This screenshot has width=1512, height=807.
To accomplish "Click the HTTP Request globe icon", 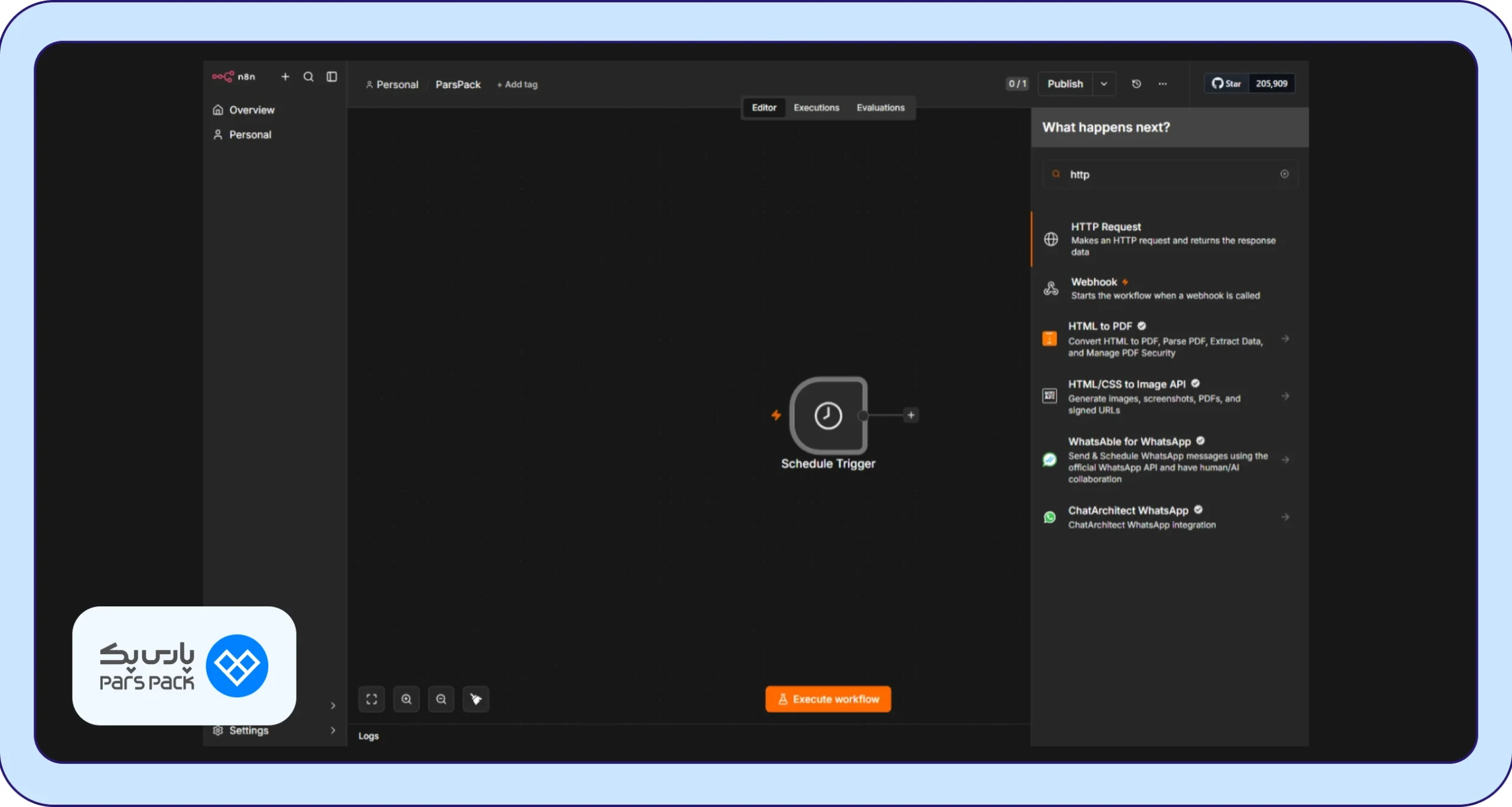I will point(1051,239).
